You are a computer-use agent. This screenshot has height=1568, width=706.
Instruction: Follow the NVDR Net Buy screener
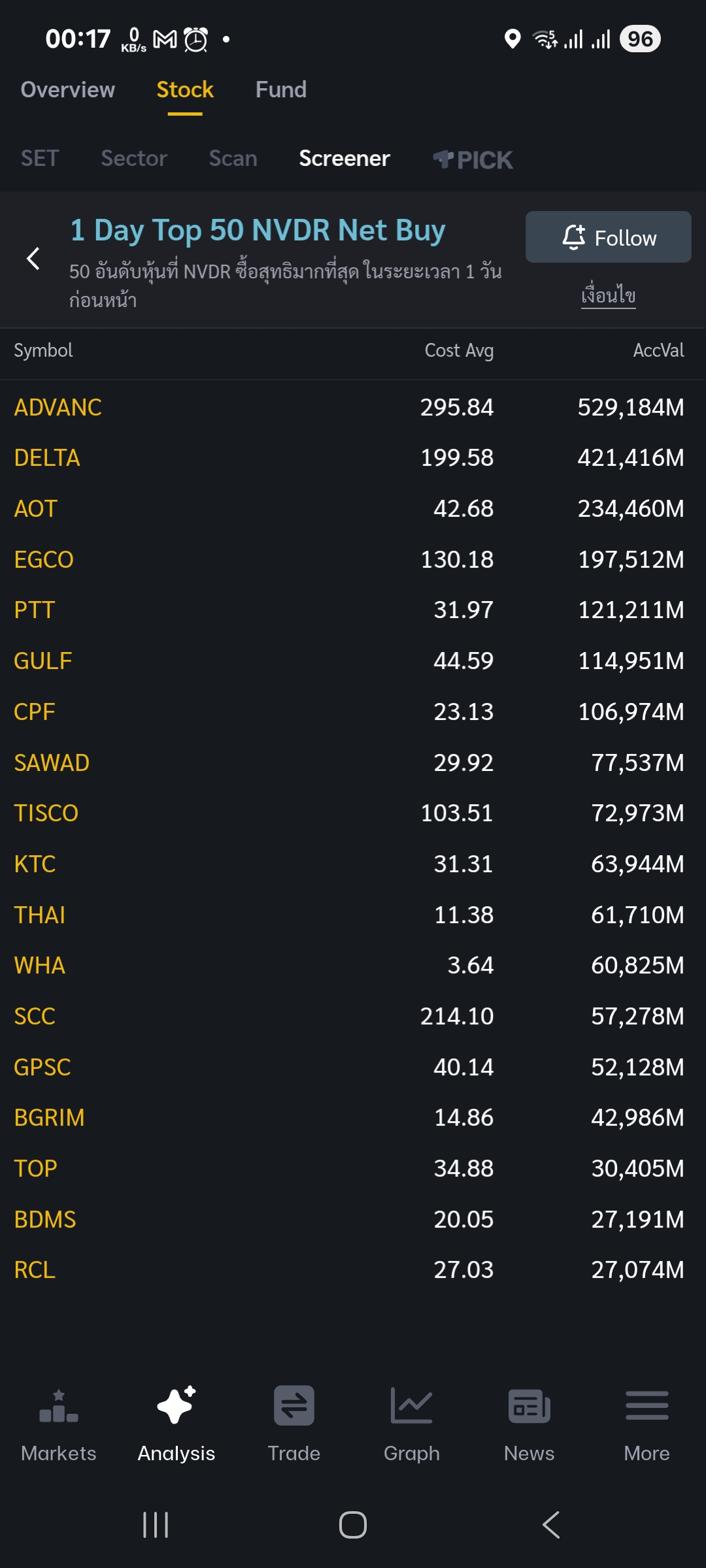pyautogui.click(x=608, y=237)
